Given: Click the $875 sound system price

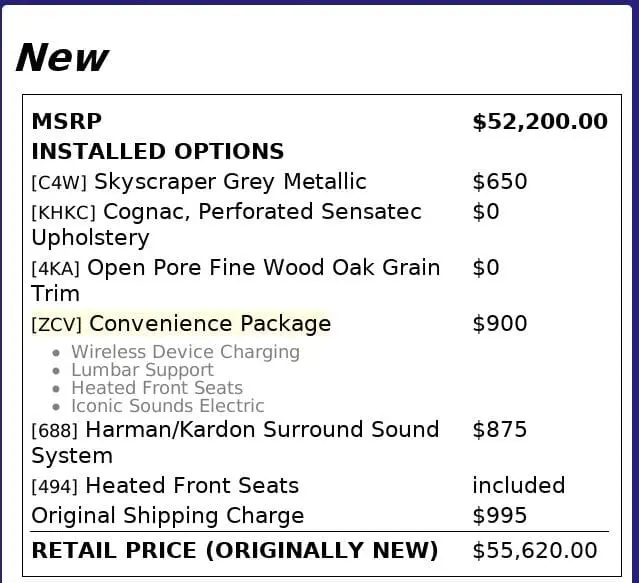Looking at the screenshot, I should tap(499, 430).
